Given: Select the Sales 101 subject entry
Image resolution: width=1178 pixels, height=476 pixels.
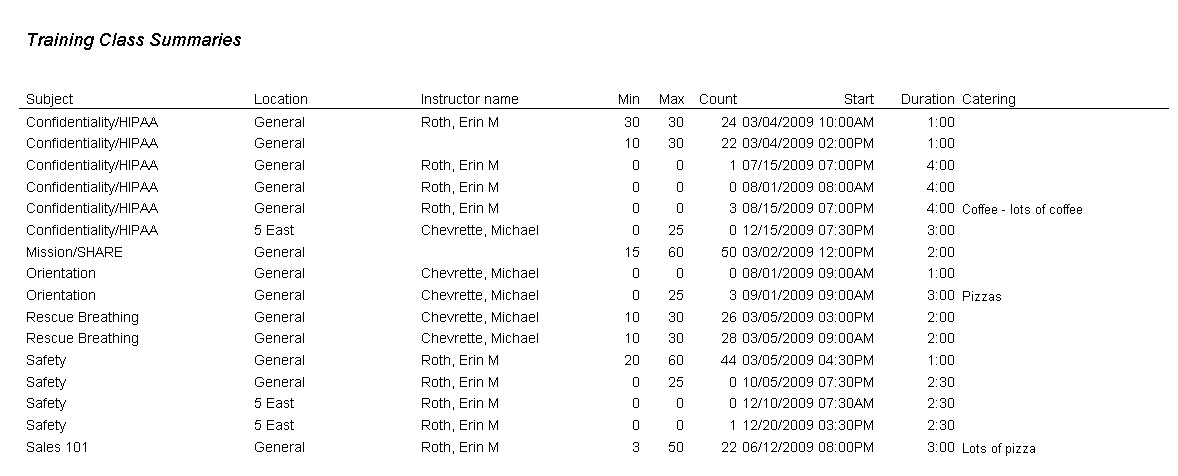Looking at the screenshot, I should coord(57,447).
